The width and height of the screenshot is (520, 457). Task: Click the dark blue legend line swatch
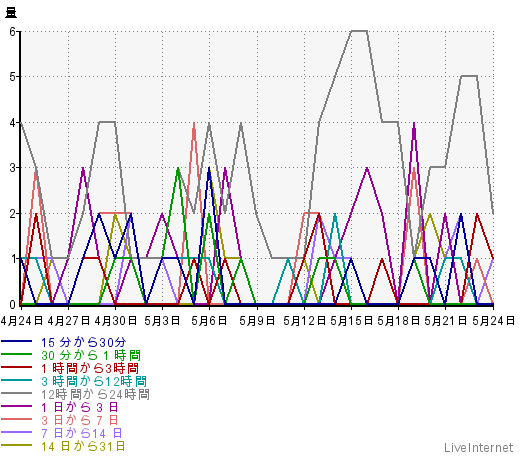pyautogui.click(x=17, y=341)
